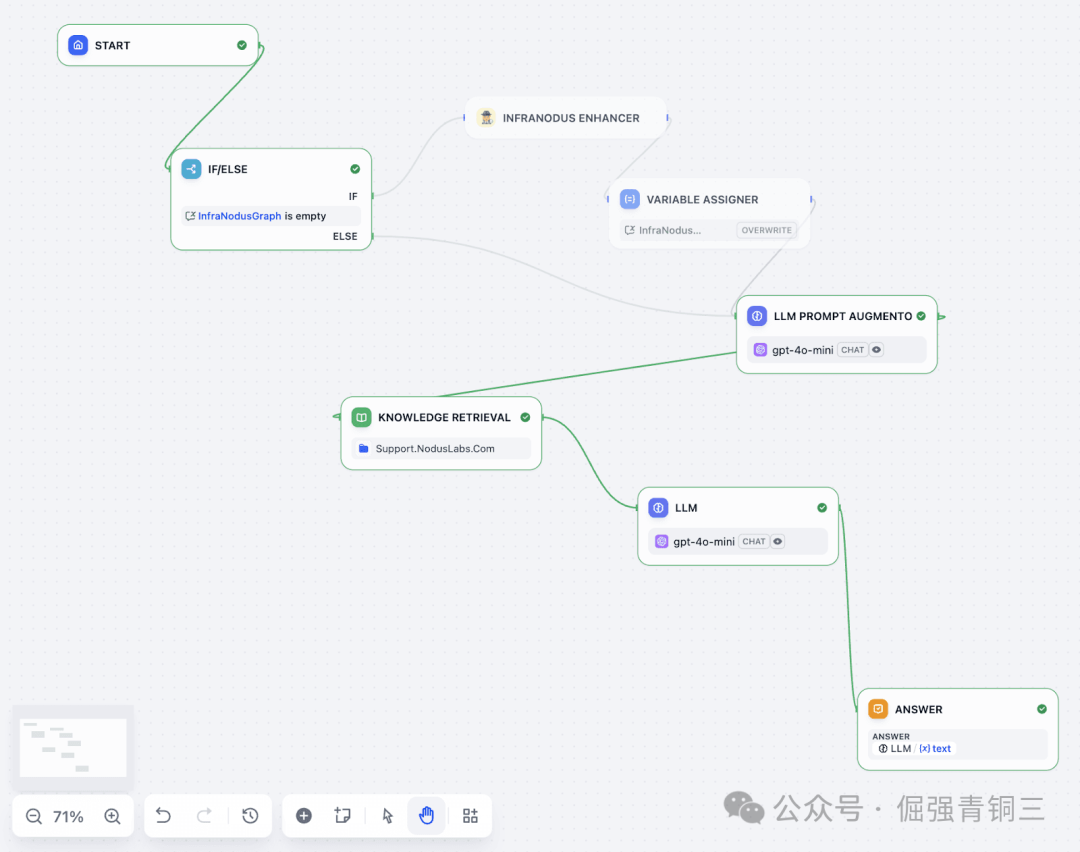Click the Variable Assigner node icon
Image resolution: width=1080 pixels, height=852 pixels.
click(x=630, y=199)
